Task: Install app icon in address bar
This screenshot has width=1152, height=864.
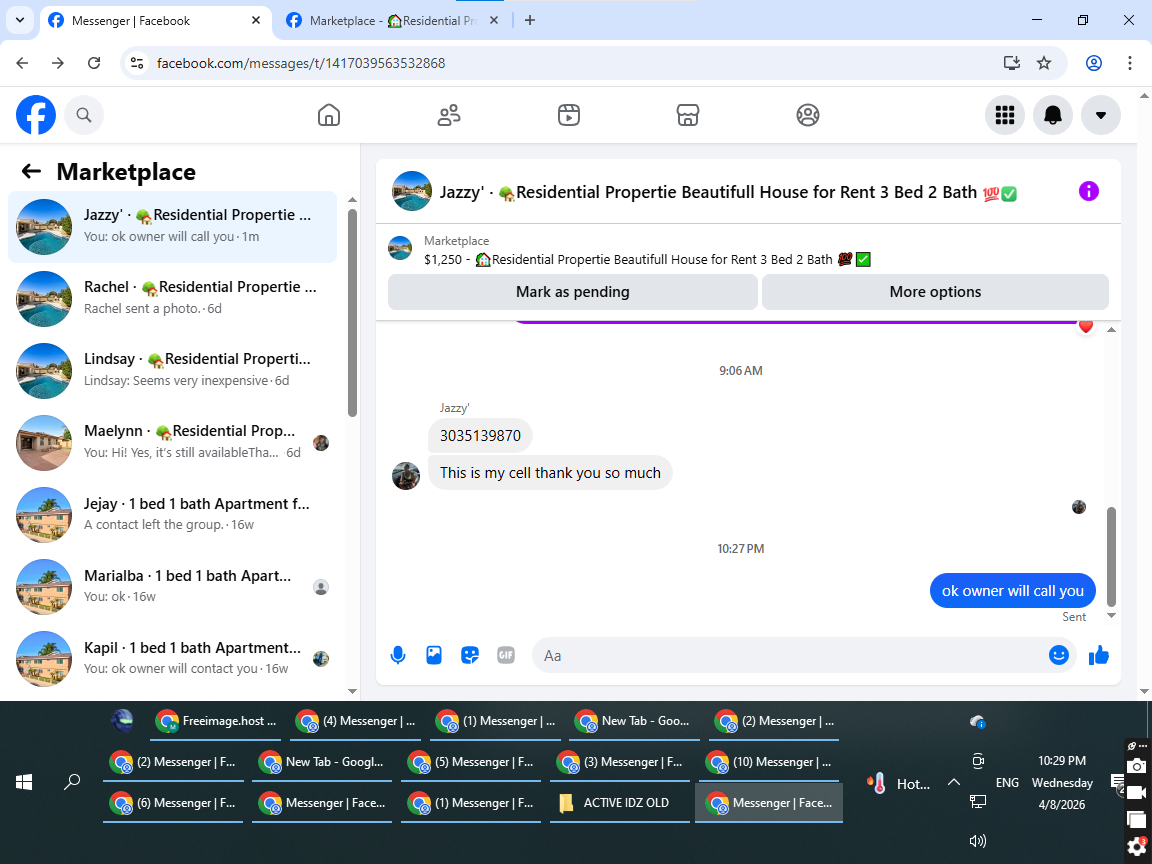Action: (1012, 63)
